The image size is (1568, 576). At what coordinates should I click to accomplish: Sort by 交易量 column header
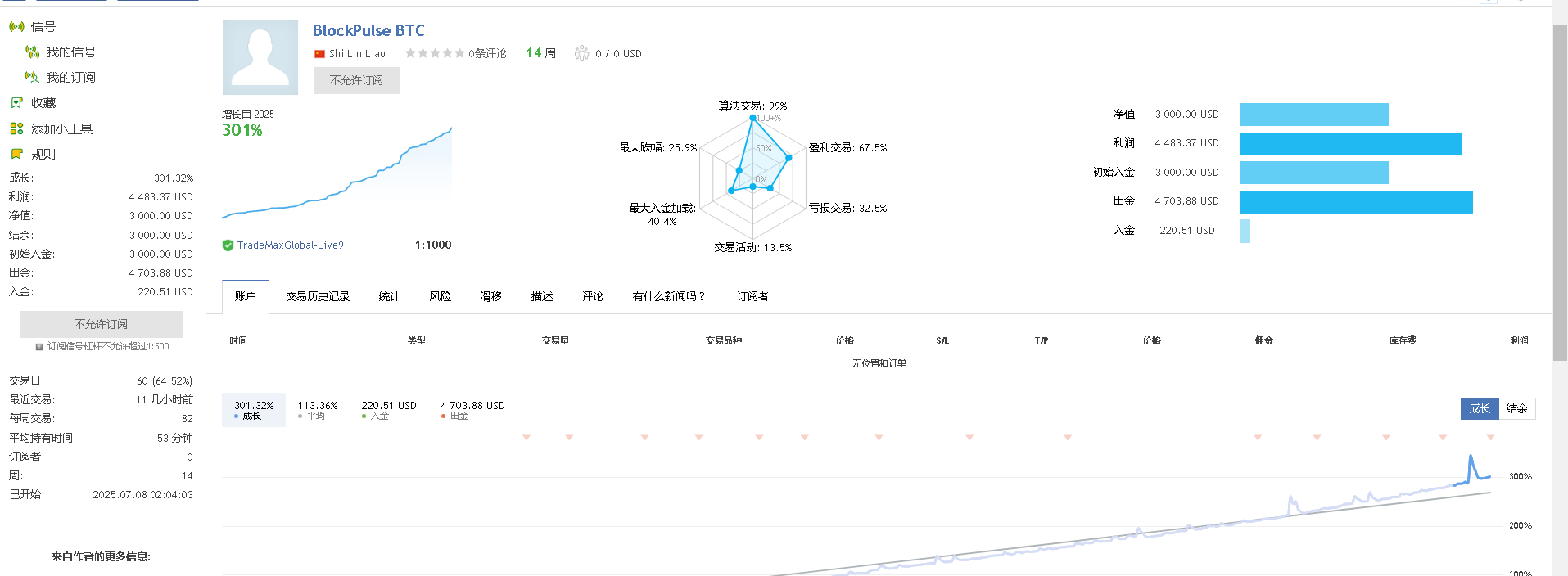coord(555,340)
